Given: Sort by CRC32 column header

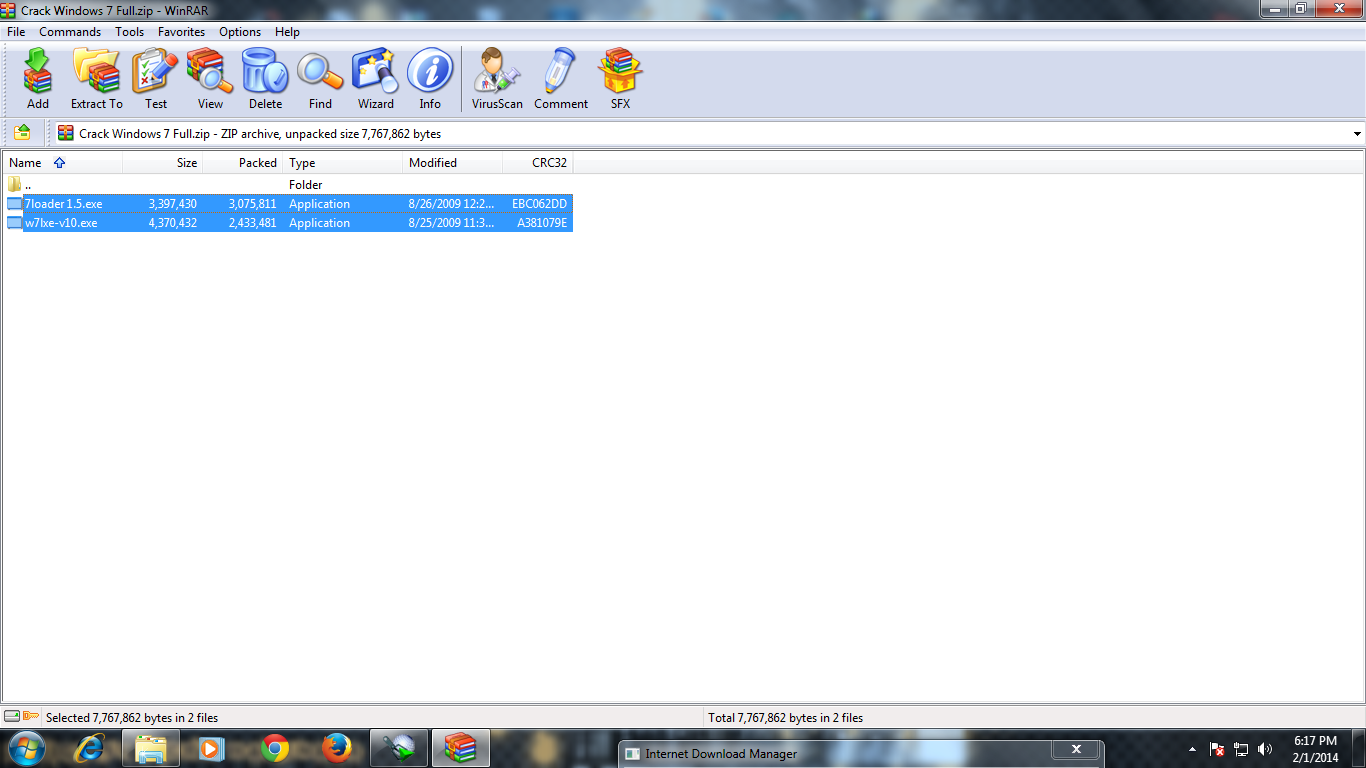Looking at the screenshot, I should coord(538,163).
